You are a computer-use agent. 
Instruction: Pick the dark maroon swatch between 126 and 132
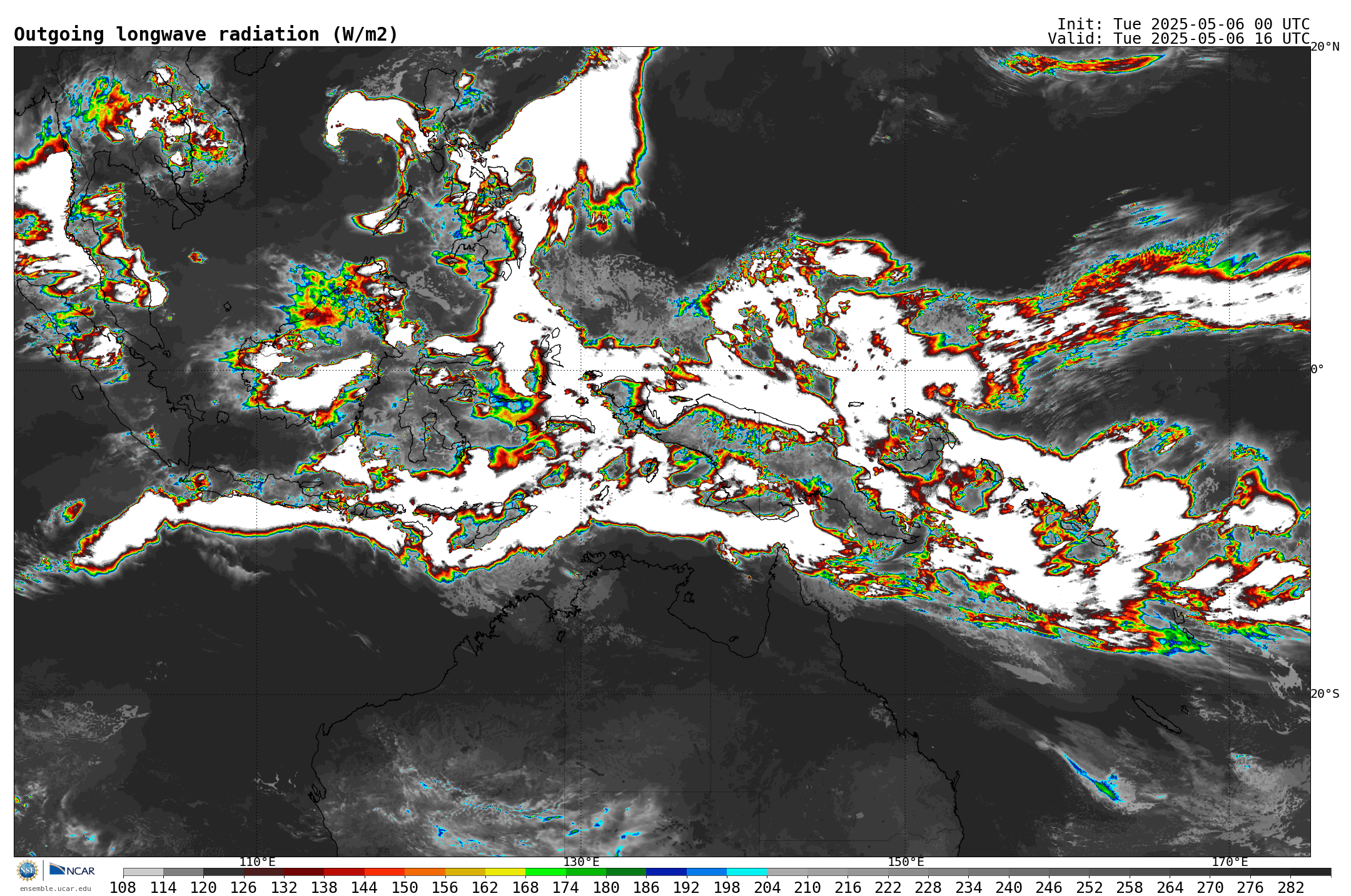pyautogui.click(x=264, y=872)
